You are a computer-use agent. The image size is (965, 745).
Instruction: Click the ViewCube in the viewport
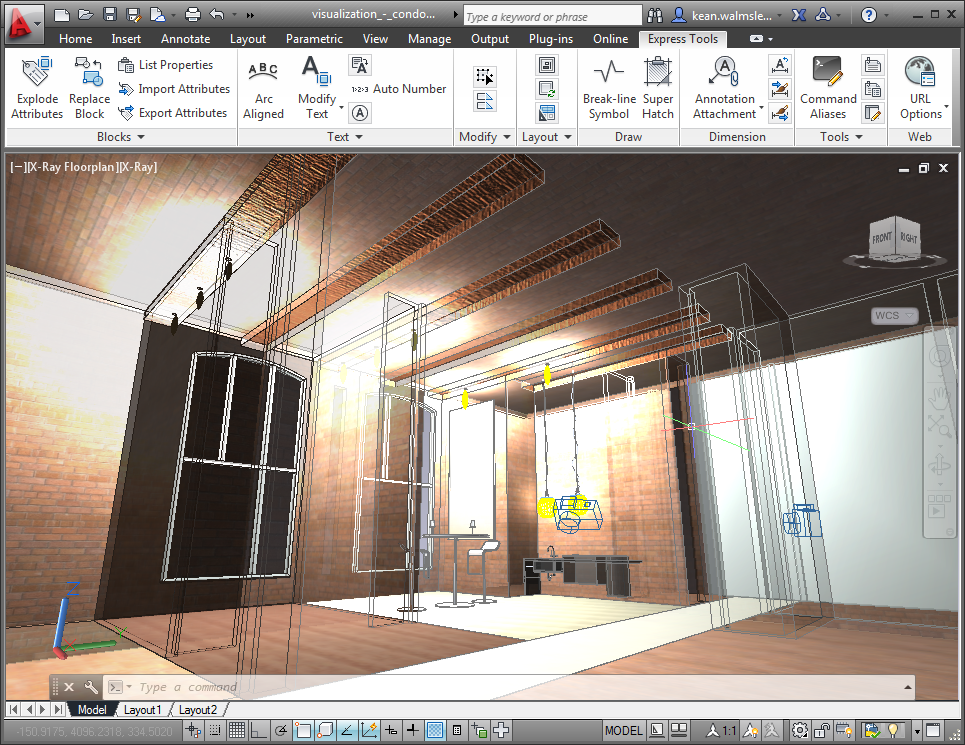point(894,239)
